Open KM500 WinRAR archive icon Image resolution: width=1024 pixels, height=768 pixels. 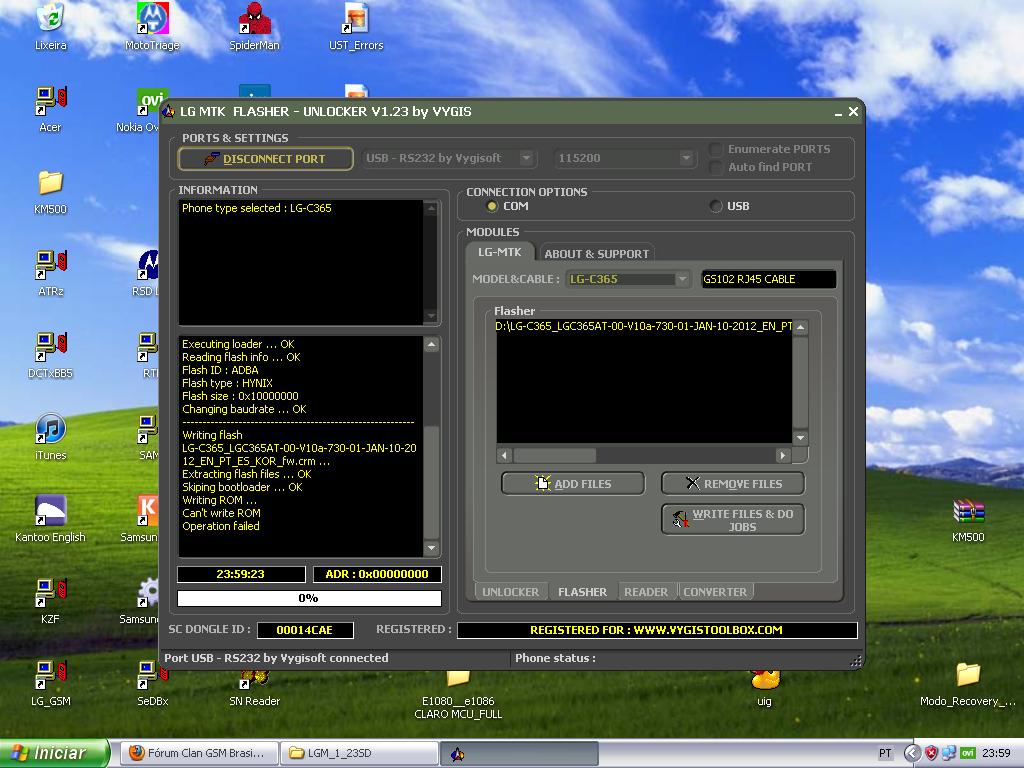[x=968, y=520]
